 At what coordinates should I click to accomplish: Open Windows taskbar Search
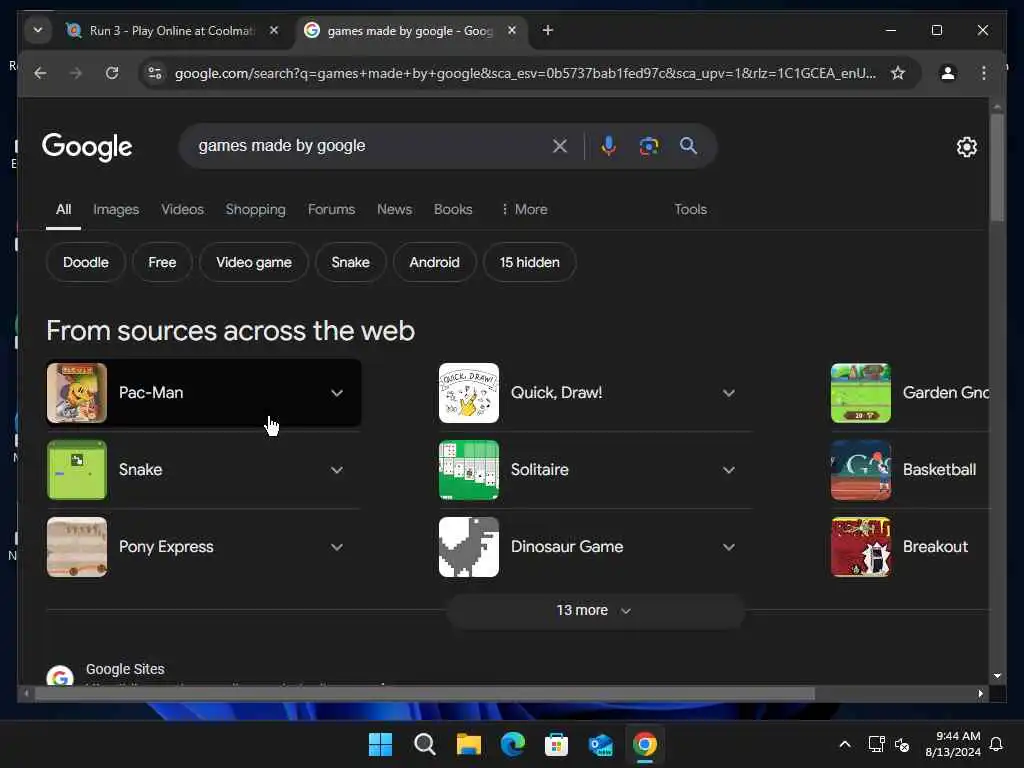click(x=424, y=744)
